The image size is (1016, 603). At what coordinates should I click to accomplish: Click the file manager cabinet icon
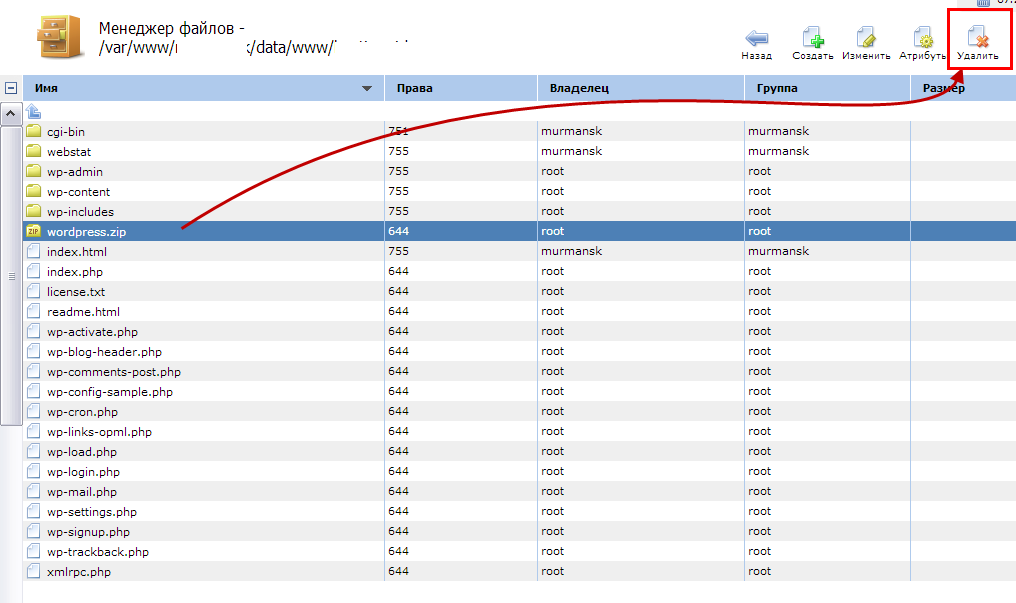[x=60, y=37]
